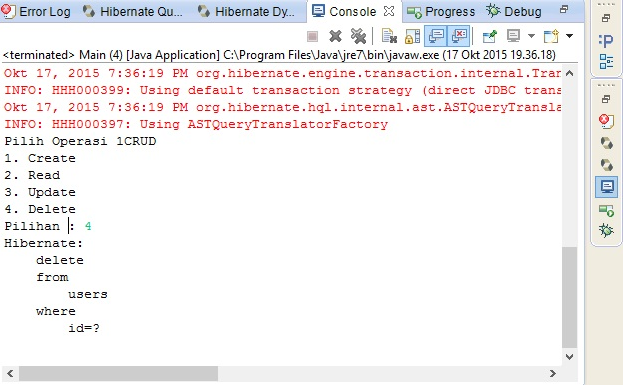This screenshot has height=385, width=623.
Task: Click the '2. Read' output line
Action: point(32,175)
